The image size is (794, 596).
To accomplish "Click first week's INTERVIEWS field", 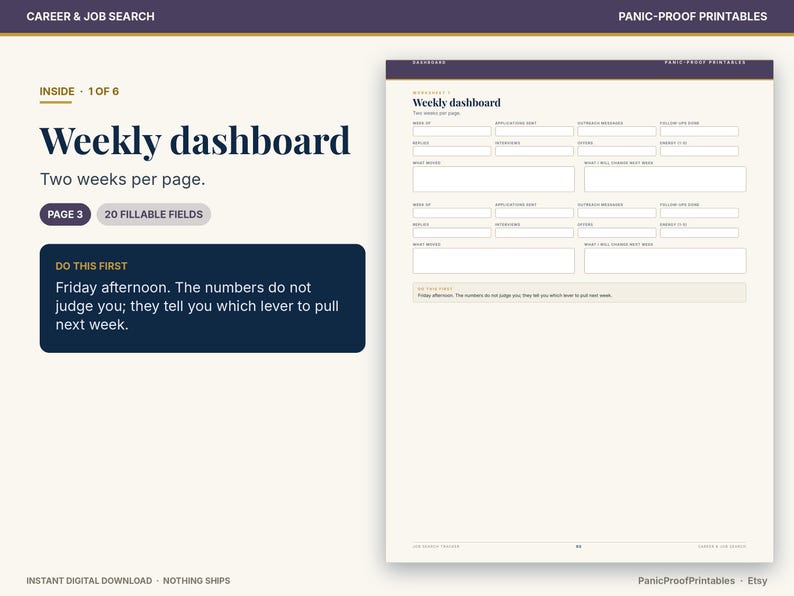I will pos(534,151).
